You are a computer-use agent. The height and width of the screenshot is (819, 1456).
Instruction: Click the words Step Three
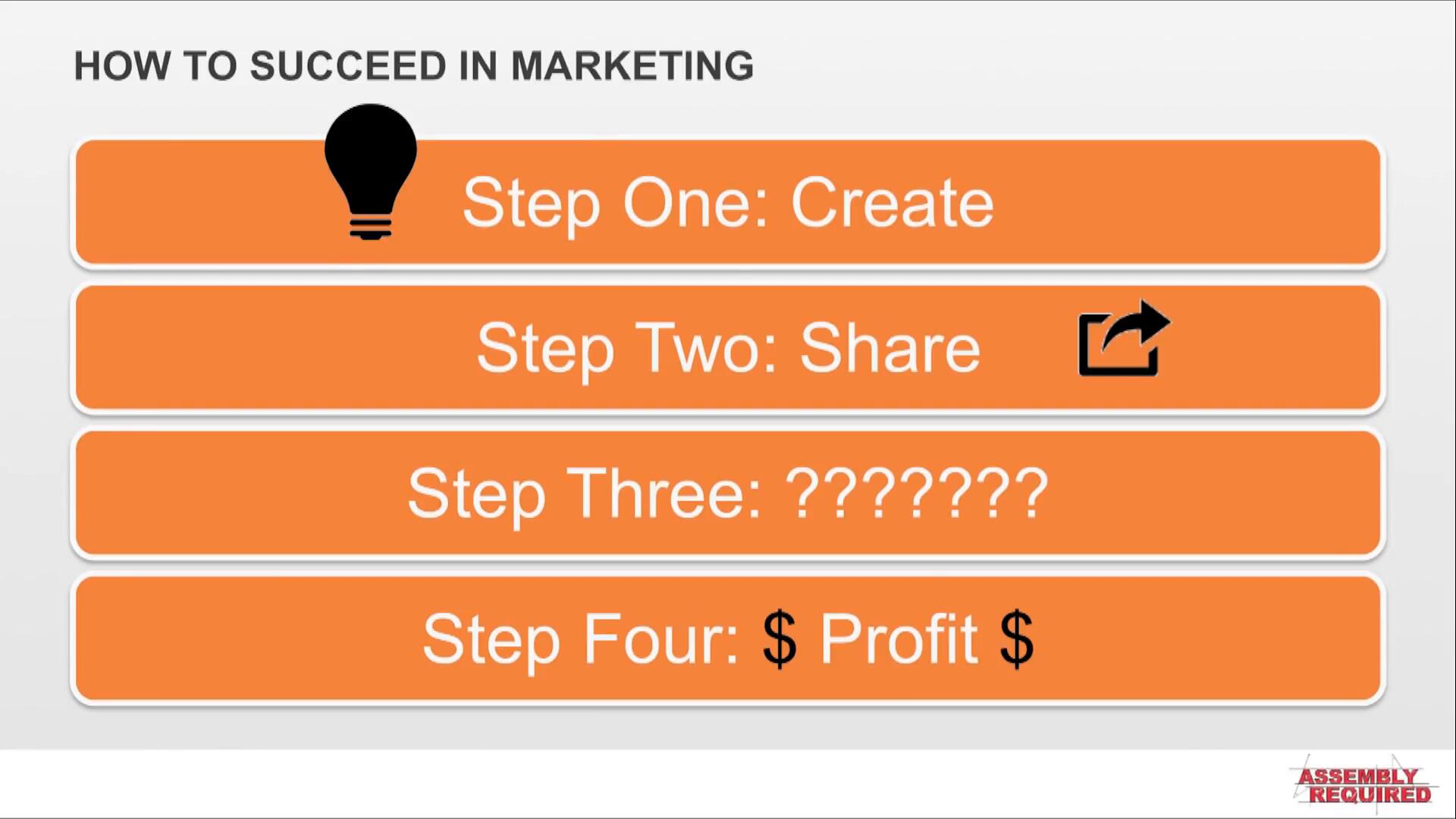pyautogui.click(x=584, y=494)
